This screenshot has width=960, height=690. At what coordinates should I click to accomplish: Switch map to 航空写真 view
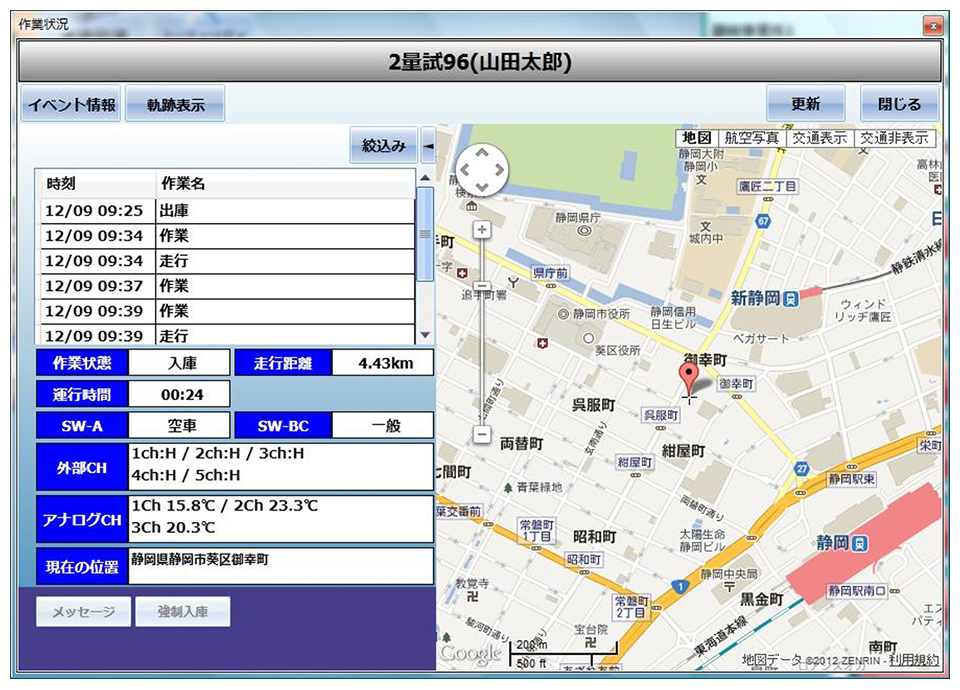point(751,138)
